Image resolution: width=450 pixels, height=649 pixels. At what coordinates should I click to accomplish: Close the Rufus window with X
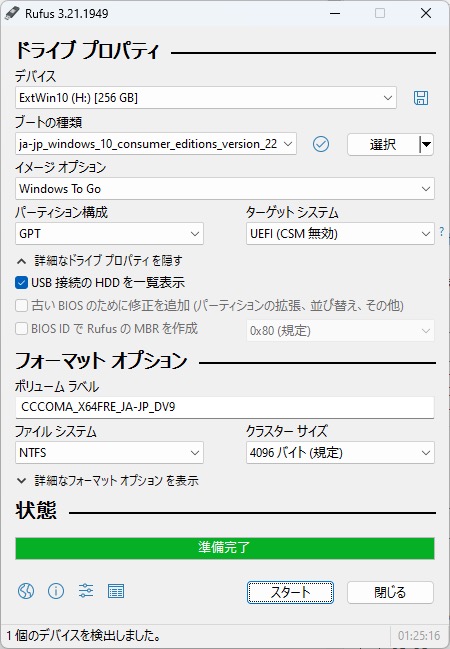pos(426,13)
